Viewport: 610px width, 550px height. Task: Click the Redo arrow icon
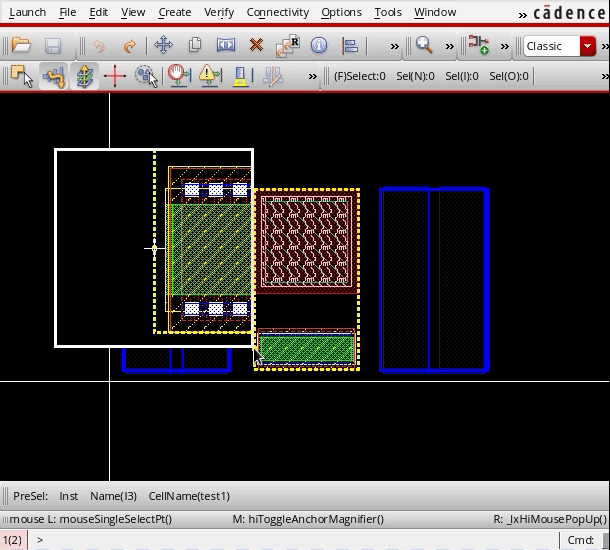point(130,46)
